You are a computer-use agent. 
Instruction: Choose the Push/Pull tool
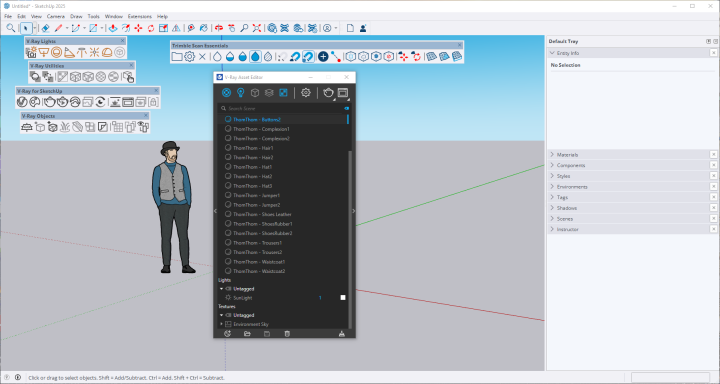click(x=112, y=28)
